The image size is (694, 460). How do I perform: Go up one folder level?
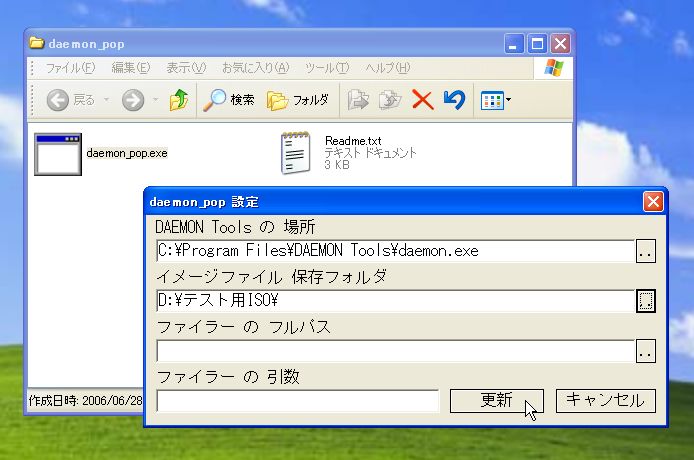(x=179, y=100)
